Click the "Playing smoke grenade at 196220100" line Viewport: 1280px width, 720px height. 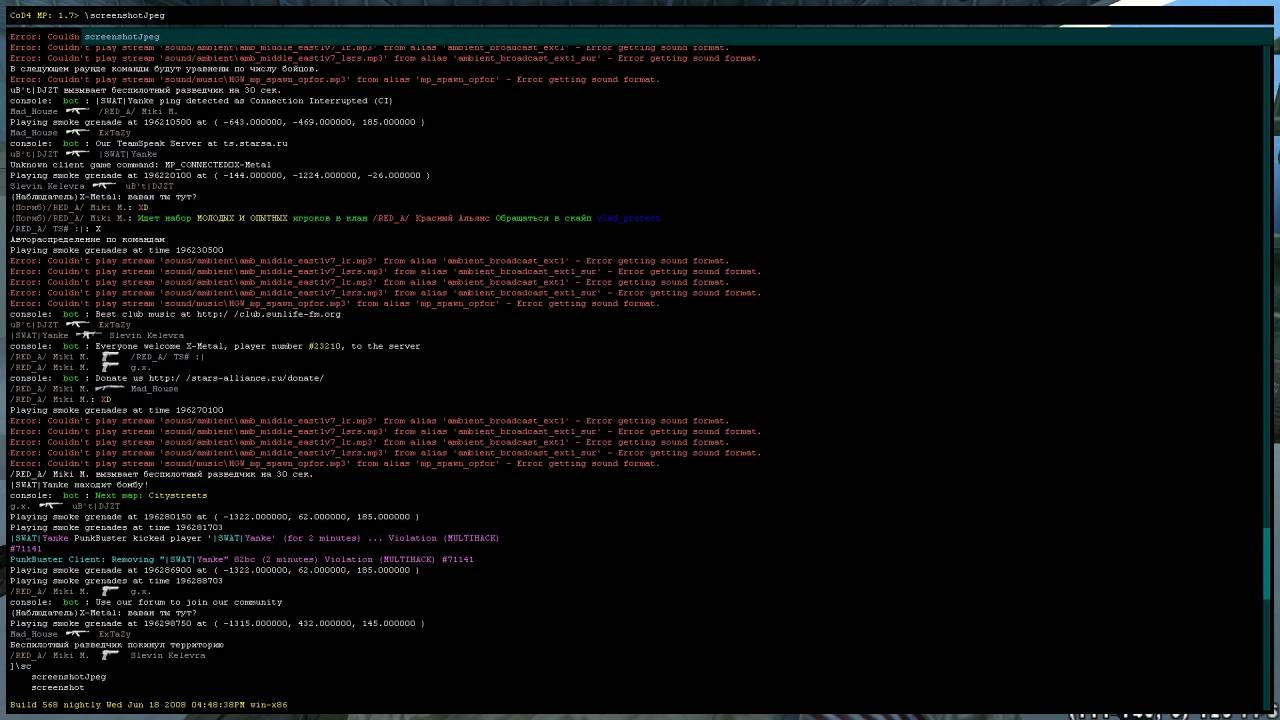tap(220, 175)
